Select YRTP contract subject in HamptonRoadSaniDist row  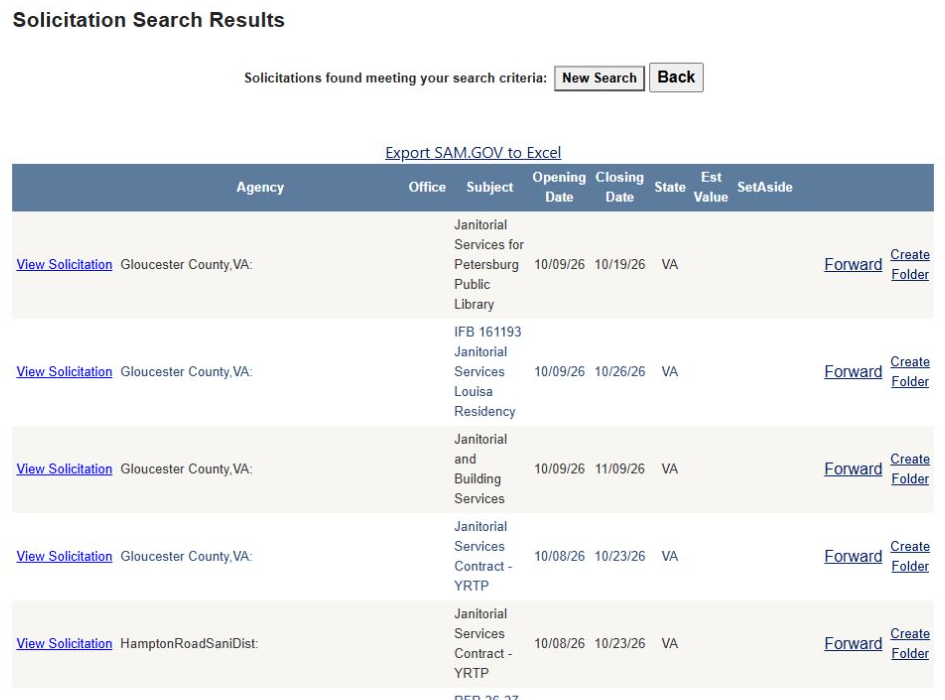click(x=483, y=644)
